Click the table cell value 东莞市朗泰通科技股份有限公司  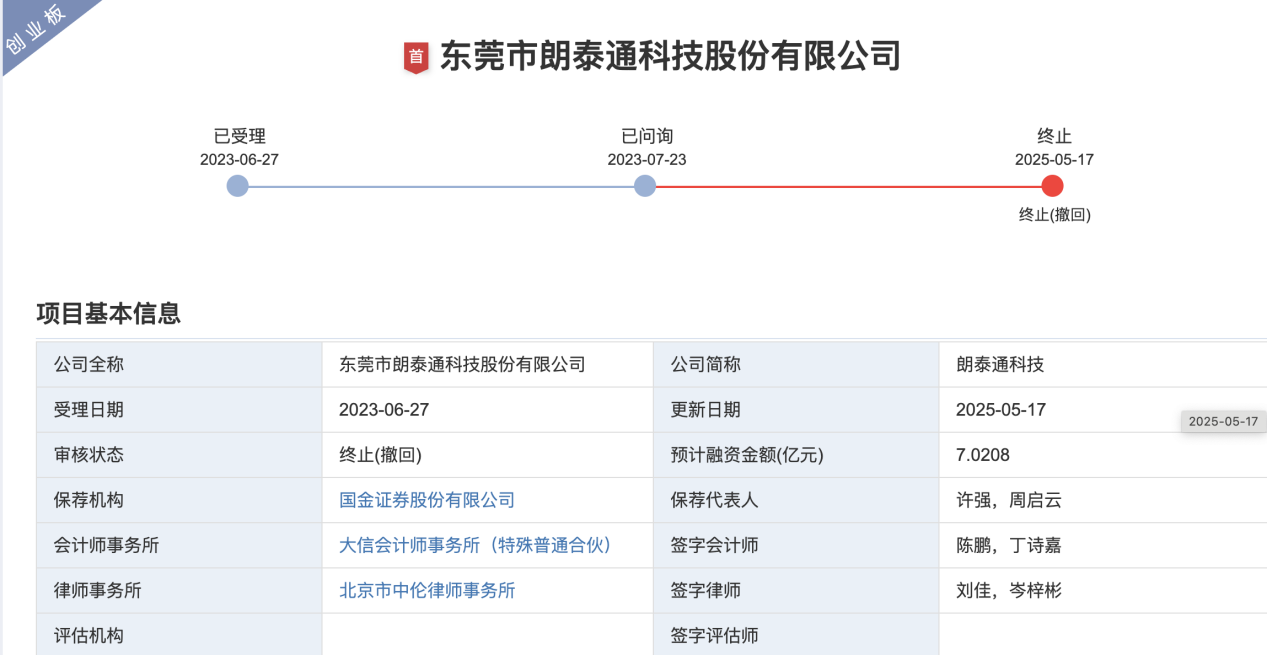[462, 365]
